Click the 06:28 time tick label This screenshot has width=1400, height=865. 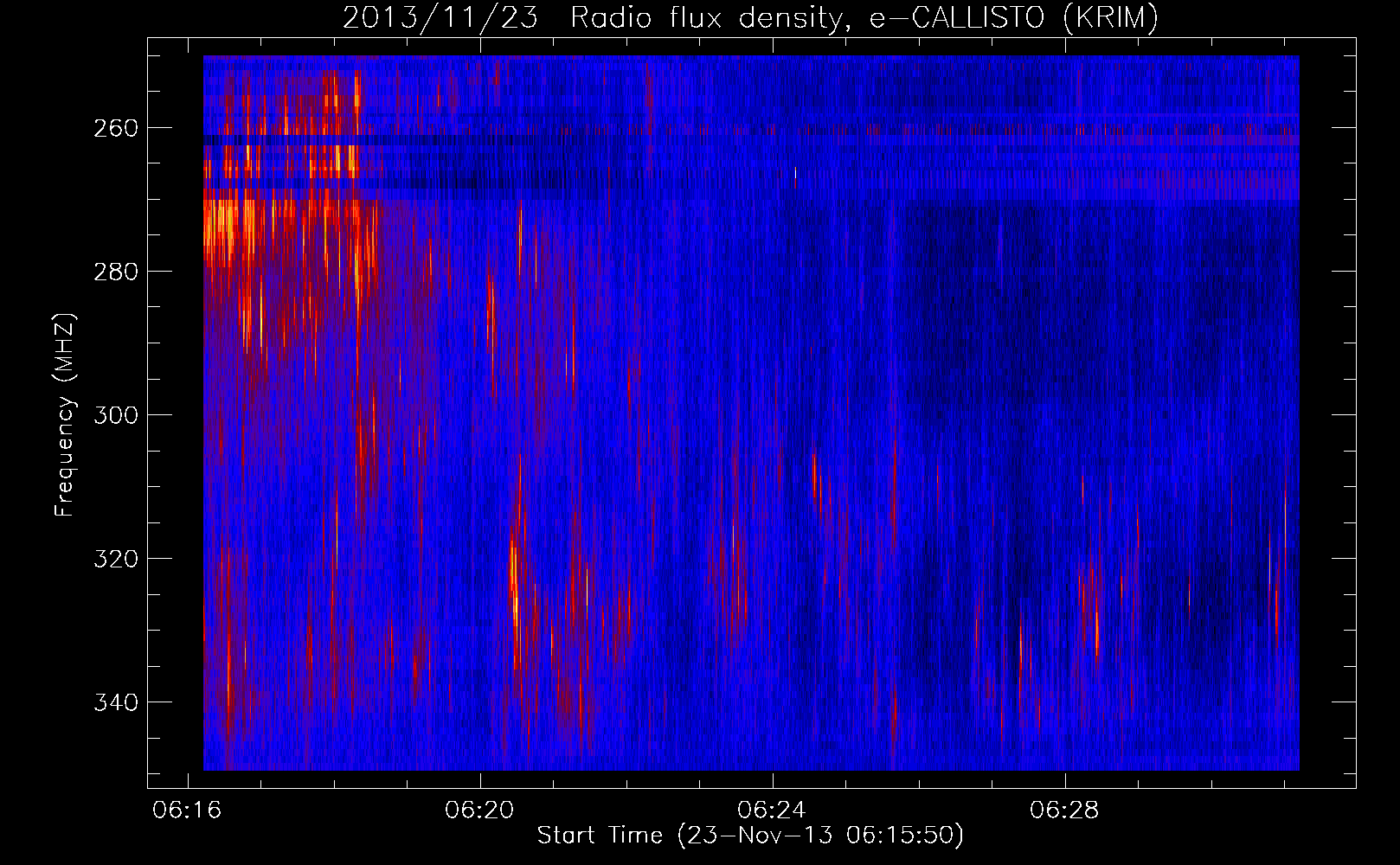pos(1064,811)
